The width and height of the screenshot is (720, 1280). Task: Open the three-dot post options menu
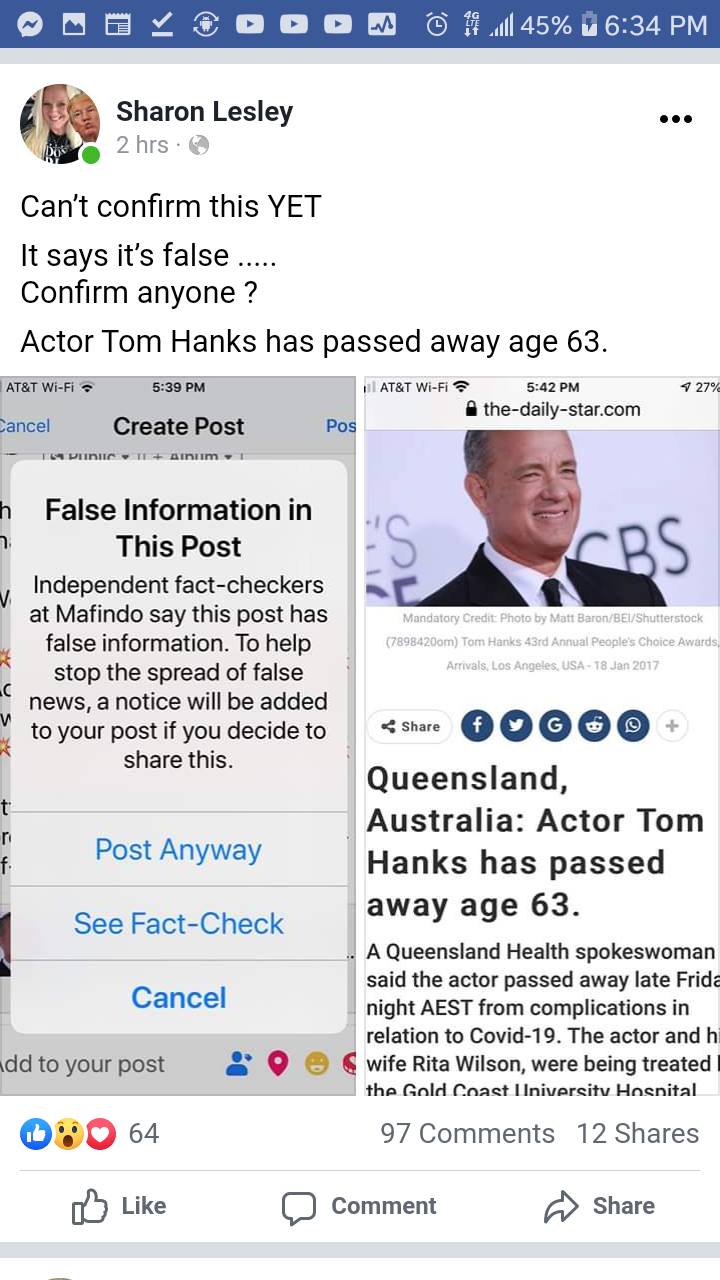tap(676, 120)
